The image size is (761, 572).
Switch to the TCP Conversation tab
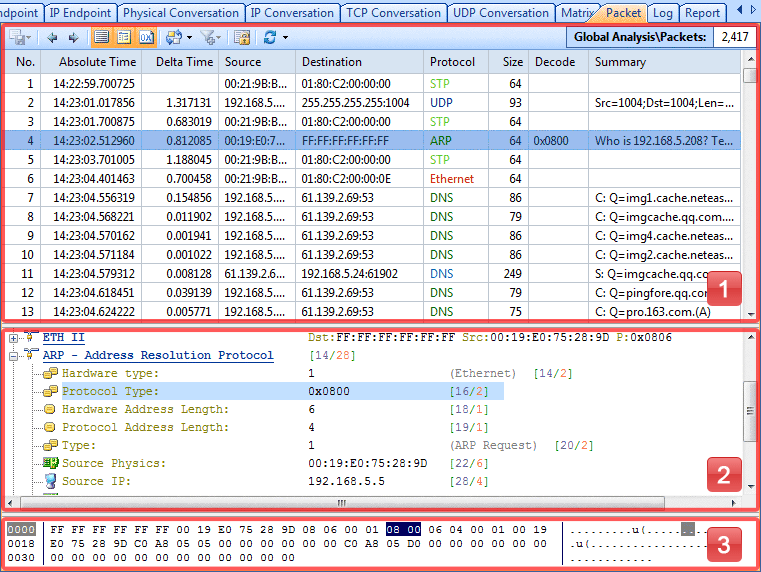(393, 13)
